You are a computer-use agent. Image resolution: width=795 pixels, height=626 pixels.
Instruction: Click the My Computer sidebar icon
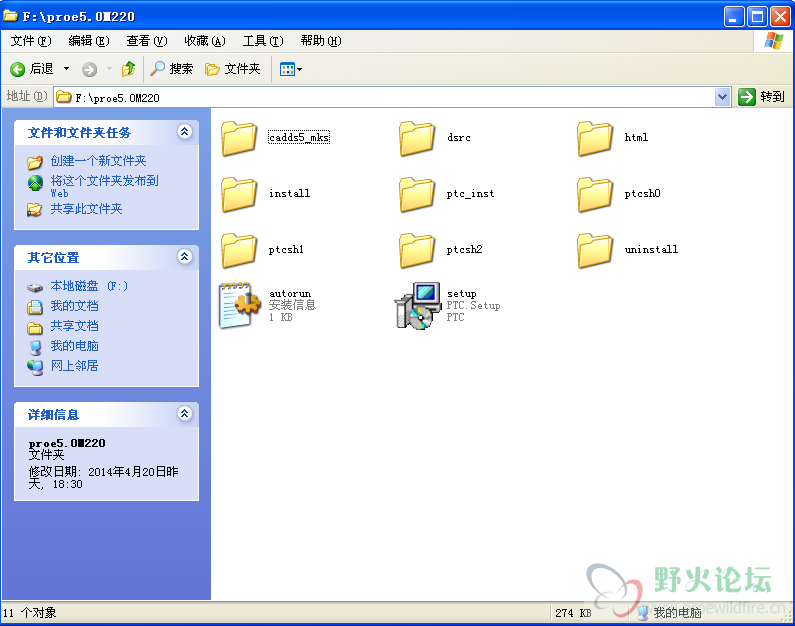[x=35, y=347]
